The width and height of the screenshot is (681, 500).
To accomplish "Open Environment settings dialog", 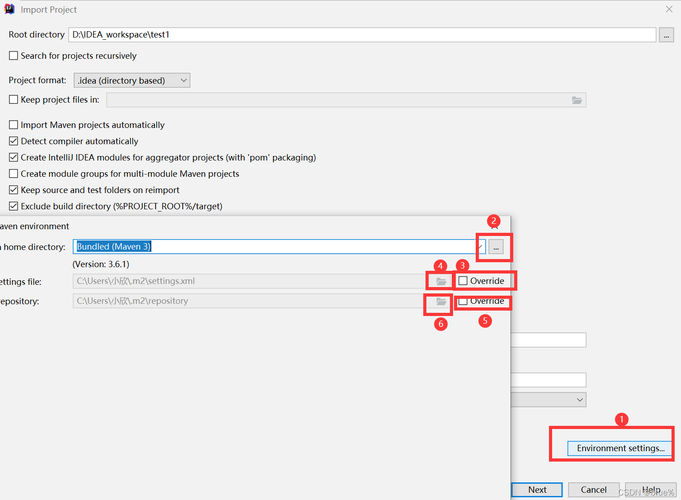I will point(620,448).
